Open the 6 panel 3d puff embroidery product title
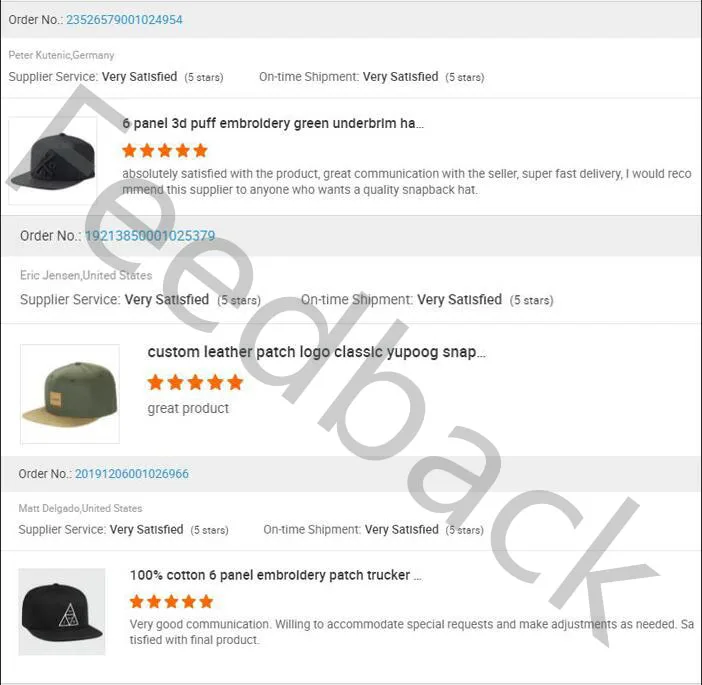Viewport: 702px width, 685px height. point(273,123)
